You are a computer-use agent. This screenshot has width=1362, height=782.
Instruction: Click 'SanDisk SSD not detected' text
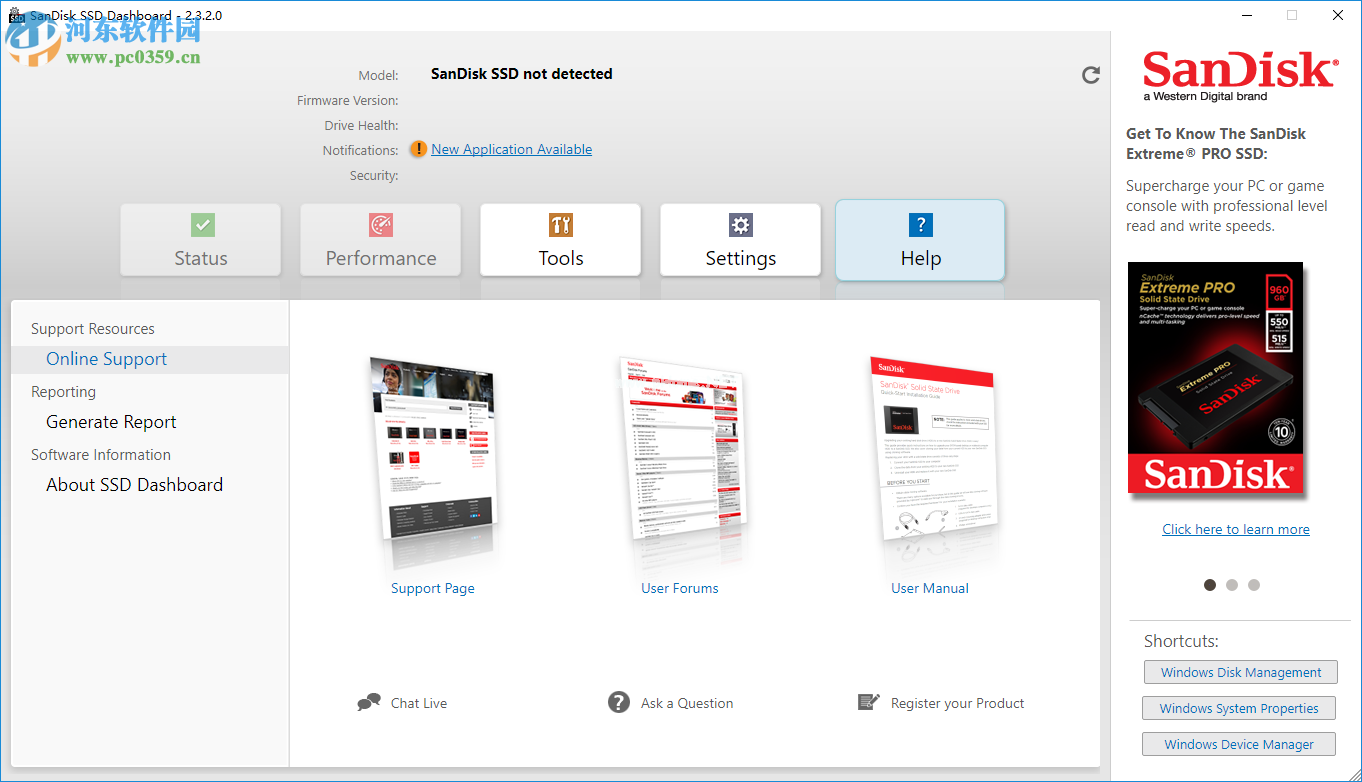coord(522,74)
